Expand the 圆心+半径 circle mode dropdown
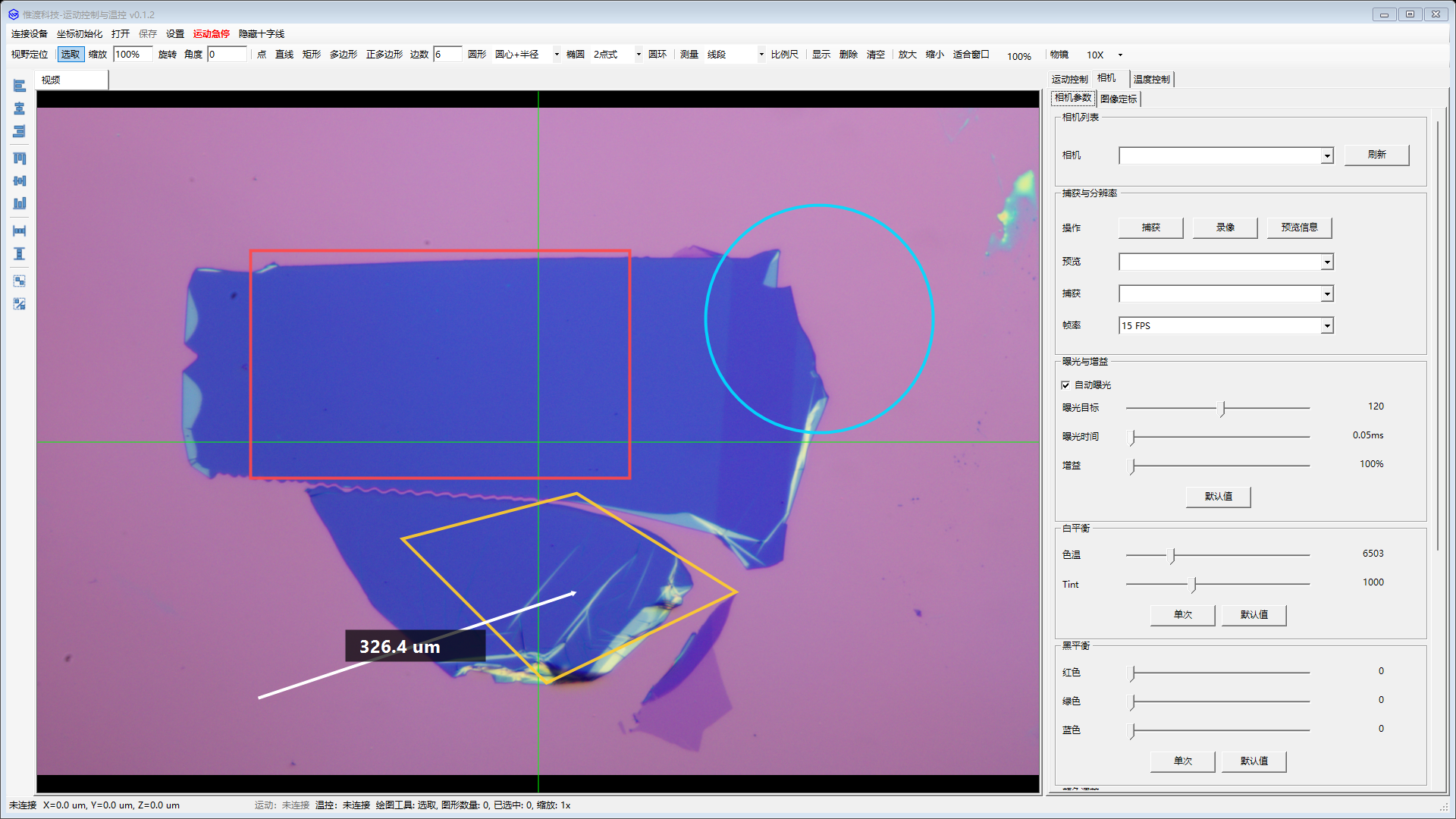 (557, 55)
